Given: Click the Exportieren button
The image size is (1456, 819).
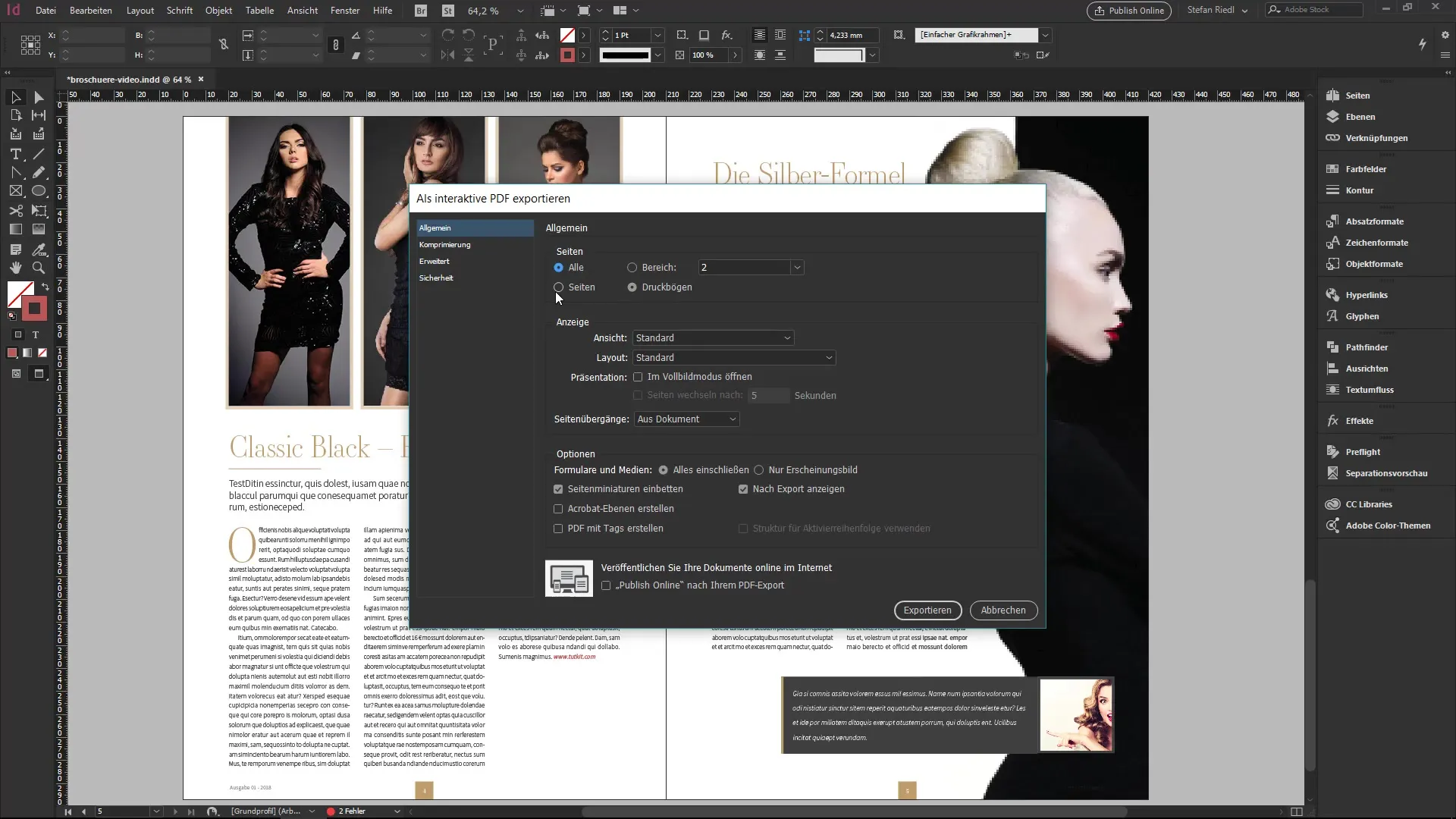Looking at the screenshot, I should [927, 610].
